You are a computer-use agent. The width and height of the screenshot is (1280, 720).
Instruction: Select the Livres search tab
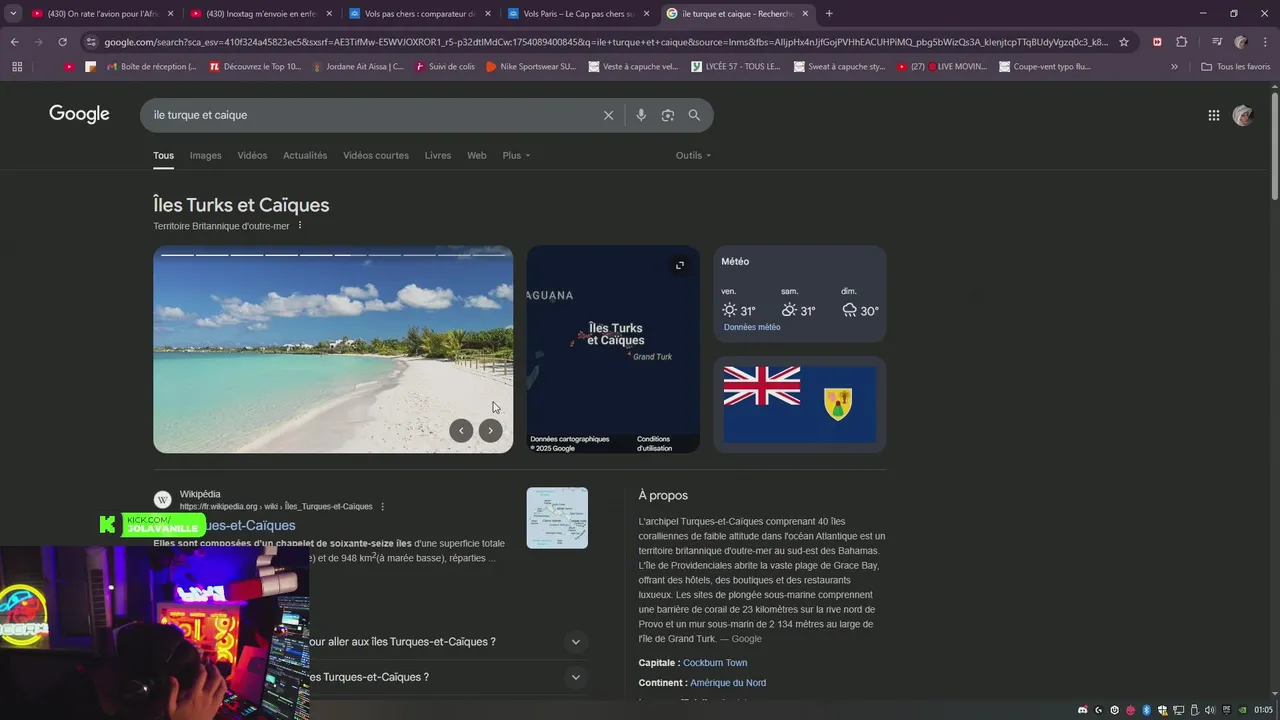point(438,155)
